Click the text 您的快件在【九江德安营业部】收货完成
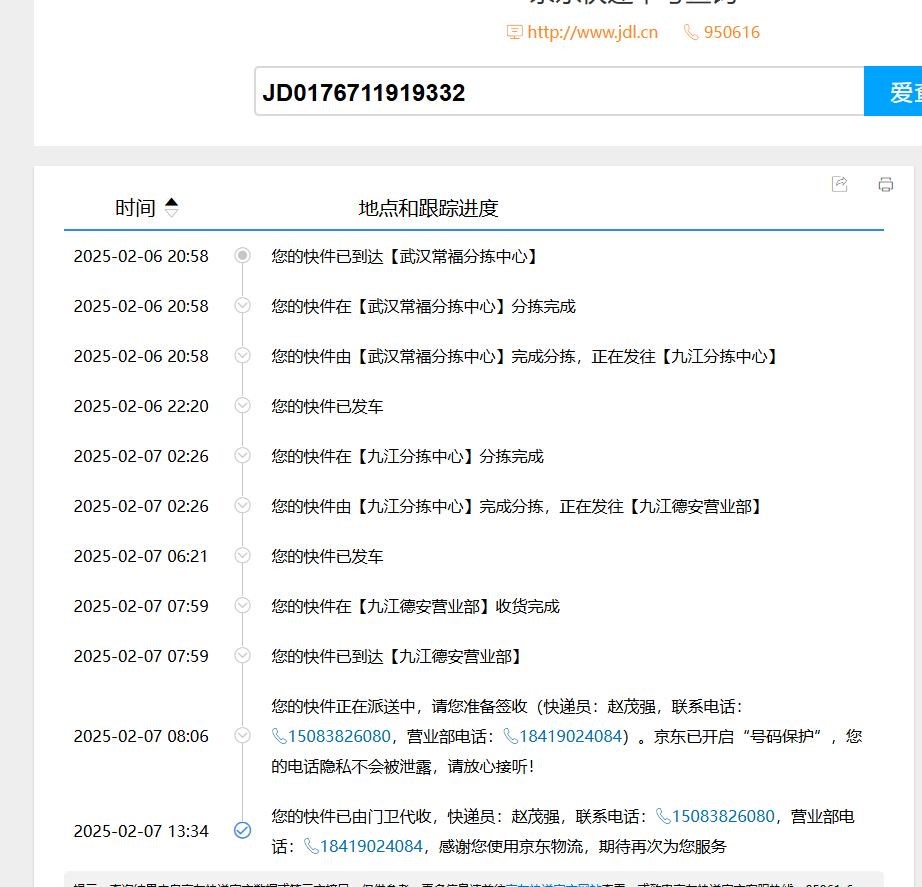The height and width of the screenshot is (887, 922). pos(416,606)
